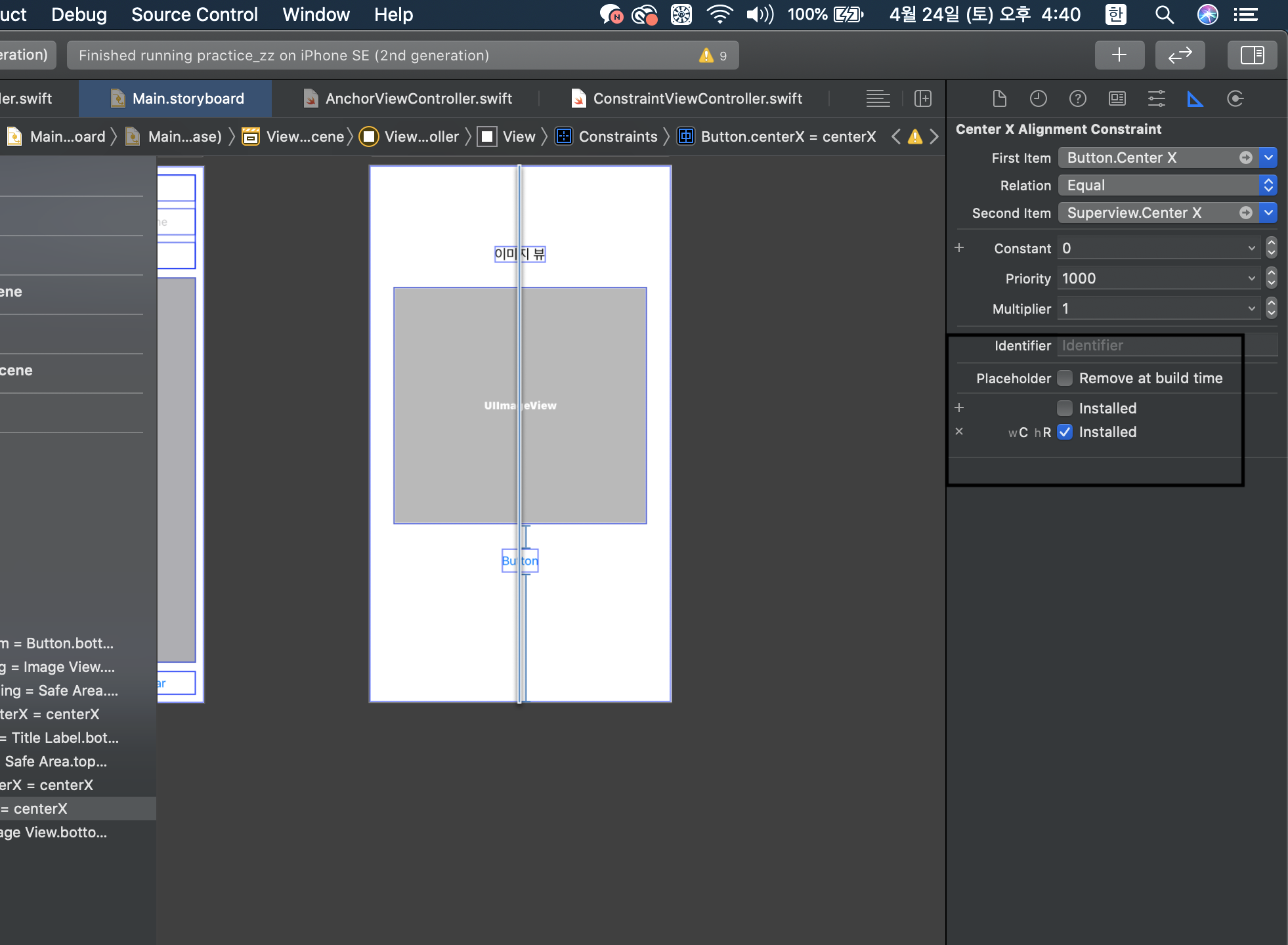1288x945 pixels.
Task: Switch to the Attributes inspector
Action: (x=1156, y=99)
